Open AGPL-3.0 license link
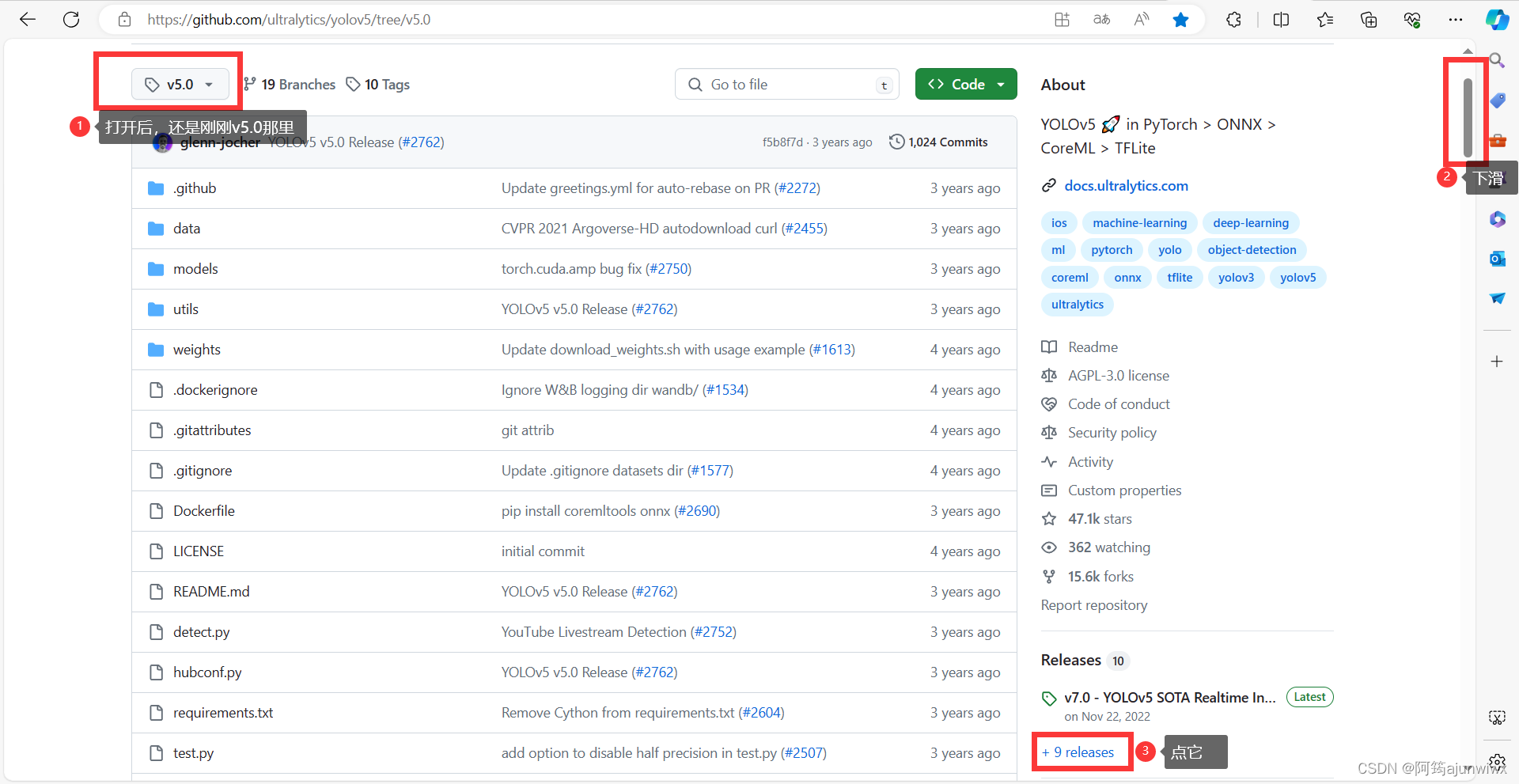Viewport: 1519px width, 784px height. point(1118,376)
